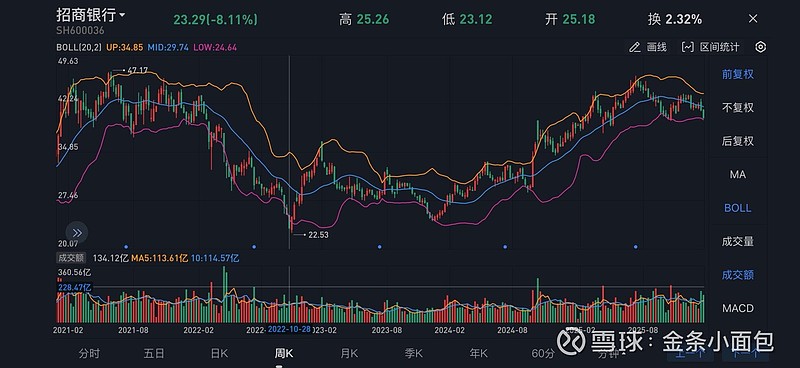Image resolution: width=800 pixels, height=368 pixels.
Task: Click the pink LOW:24.64 band value
Action: click(214, 47)
